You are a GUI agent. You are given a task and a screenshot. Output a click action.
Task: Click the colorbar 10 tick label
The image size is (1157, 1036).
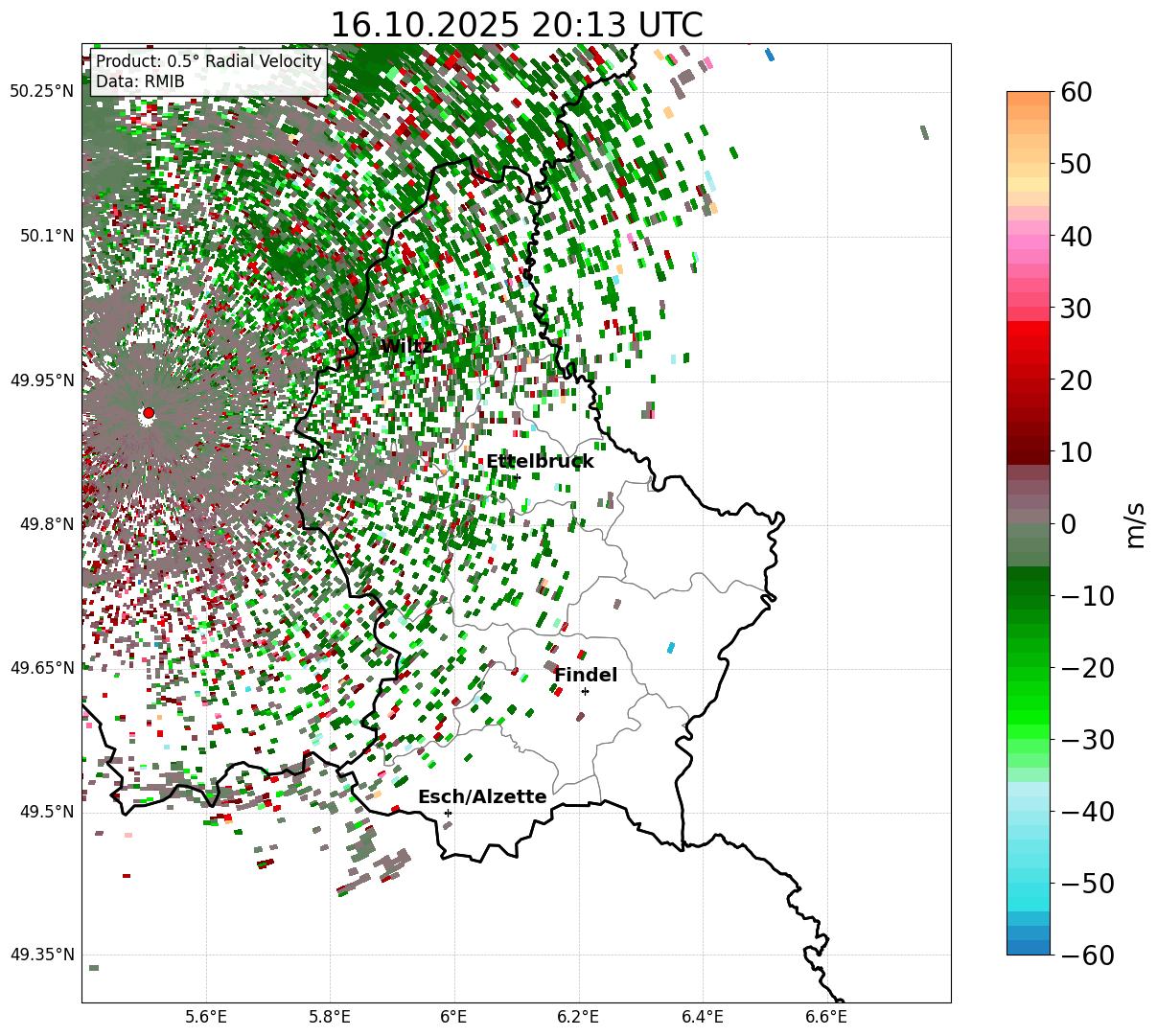coord(1076,451)
